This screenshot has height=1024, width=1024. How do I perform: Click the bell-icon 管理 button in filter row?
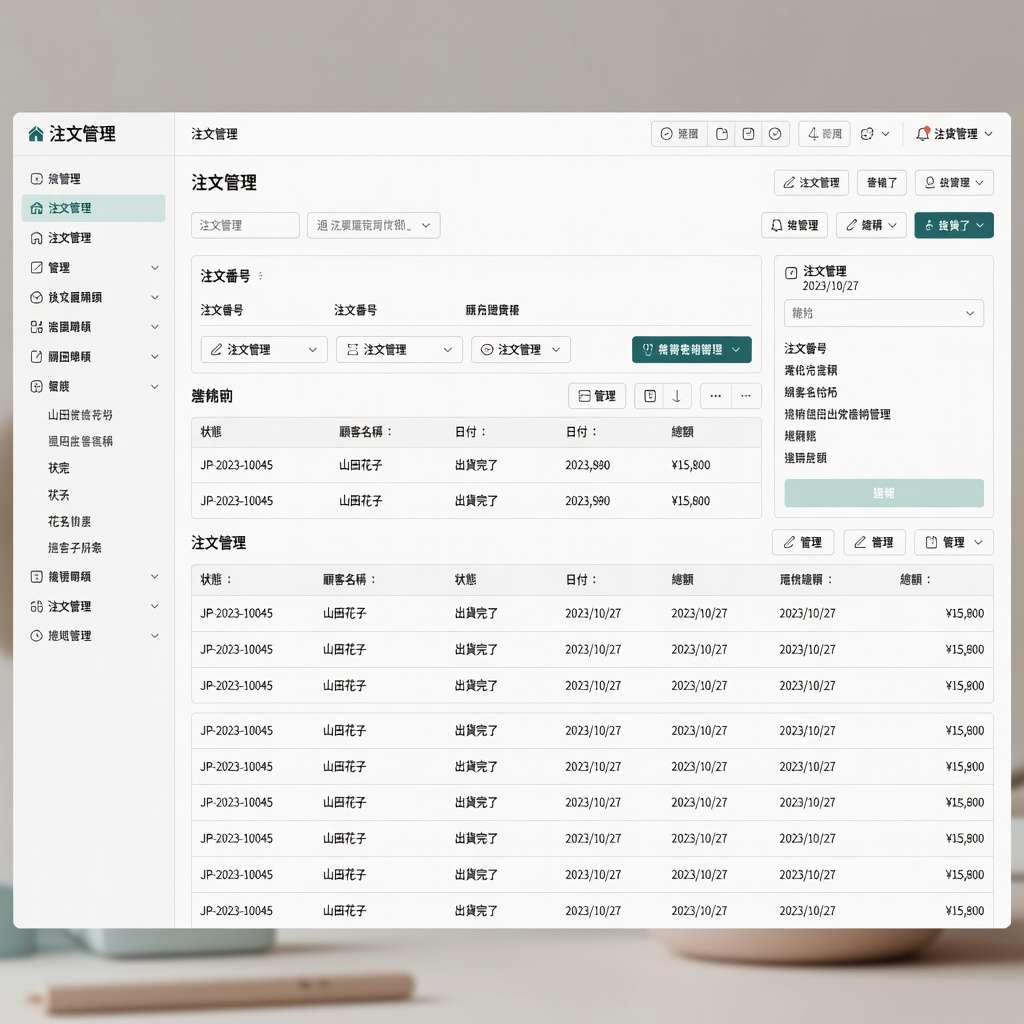click(794, 225)
